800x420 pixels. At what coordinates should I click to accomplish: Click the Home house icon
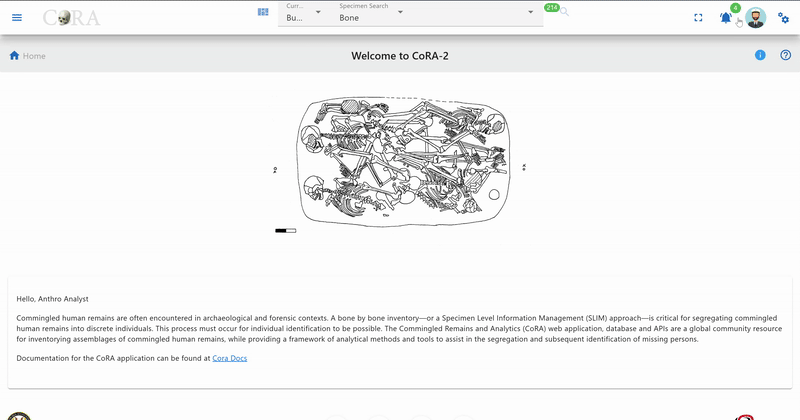(x=14, y=56)
